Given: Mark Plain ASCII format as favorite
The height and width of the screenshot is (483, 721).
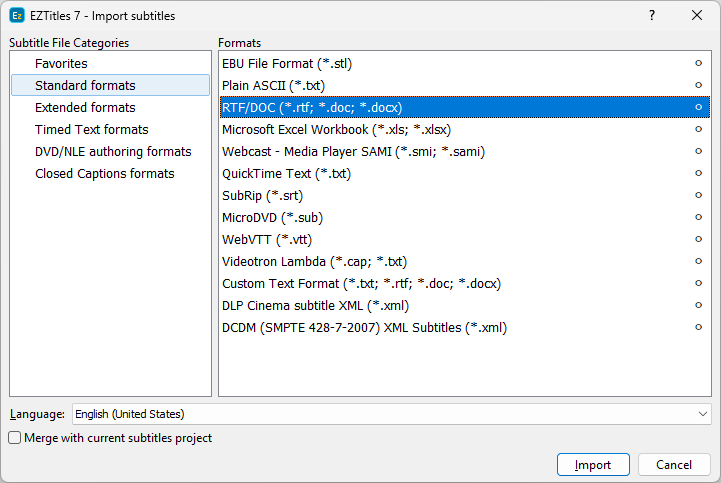Looking at the screenshot, I should pos(698,85).
